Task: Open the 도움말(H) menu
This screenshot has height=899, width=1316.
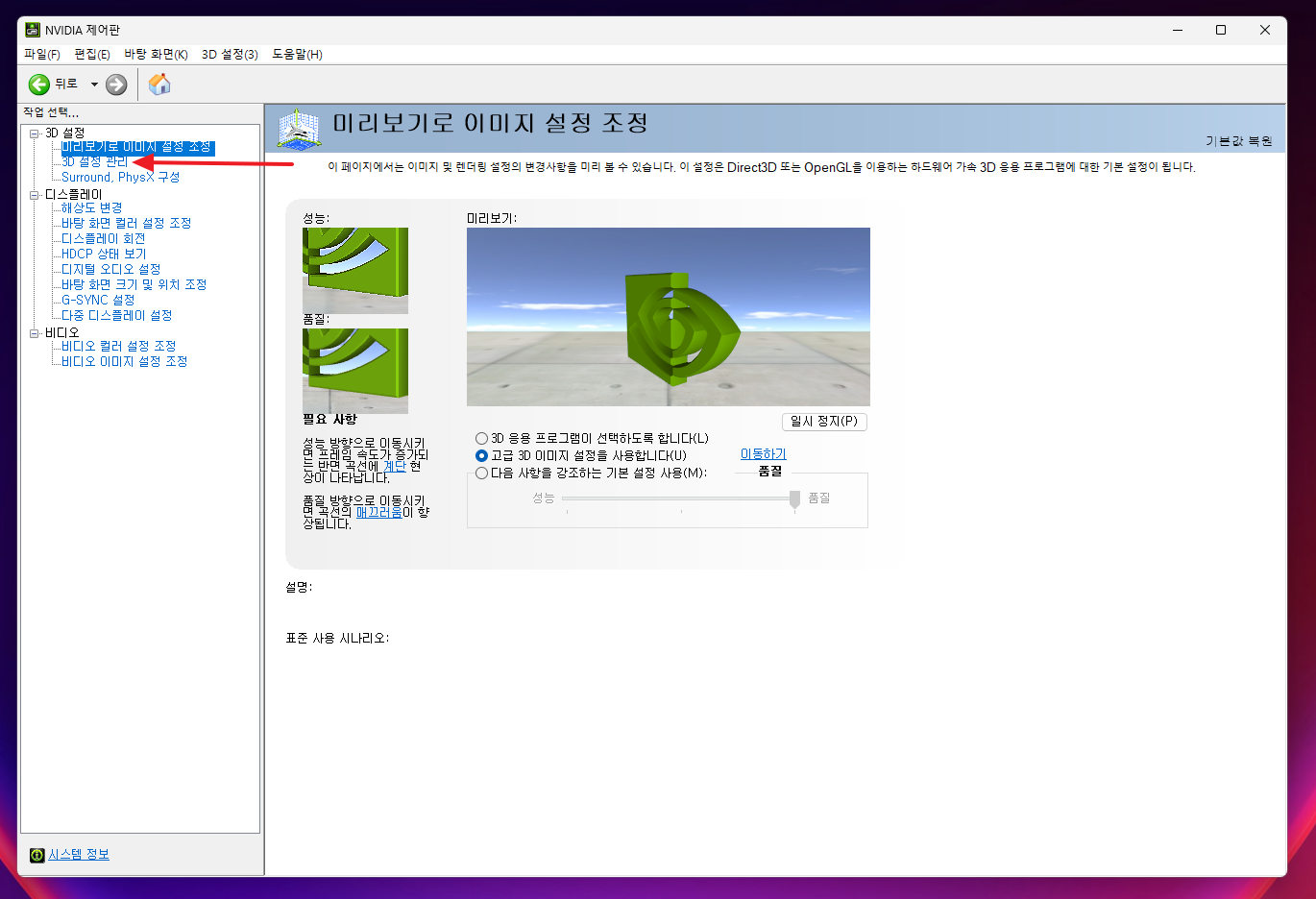Action: (x=297, y=54)
